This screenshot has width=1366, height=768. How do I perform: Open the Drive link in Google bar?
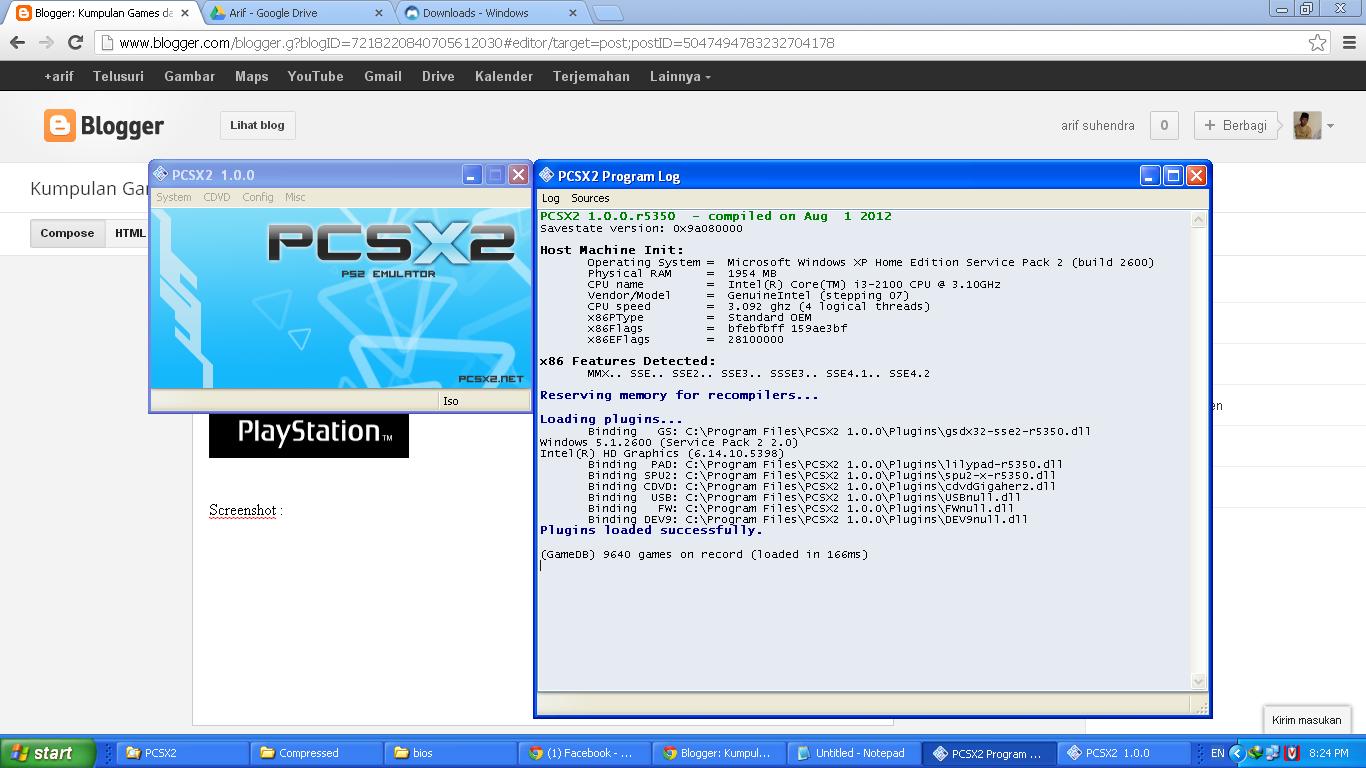tap(438, 76)
